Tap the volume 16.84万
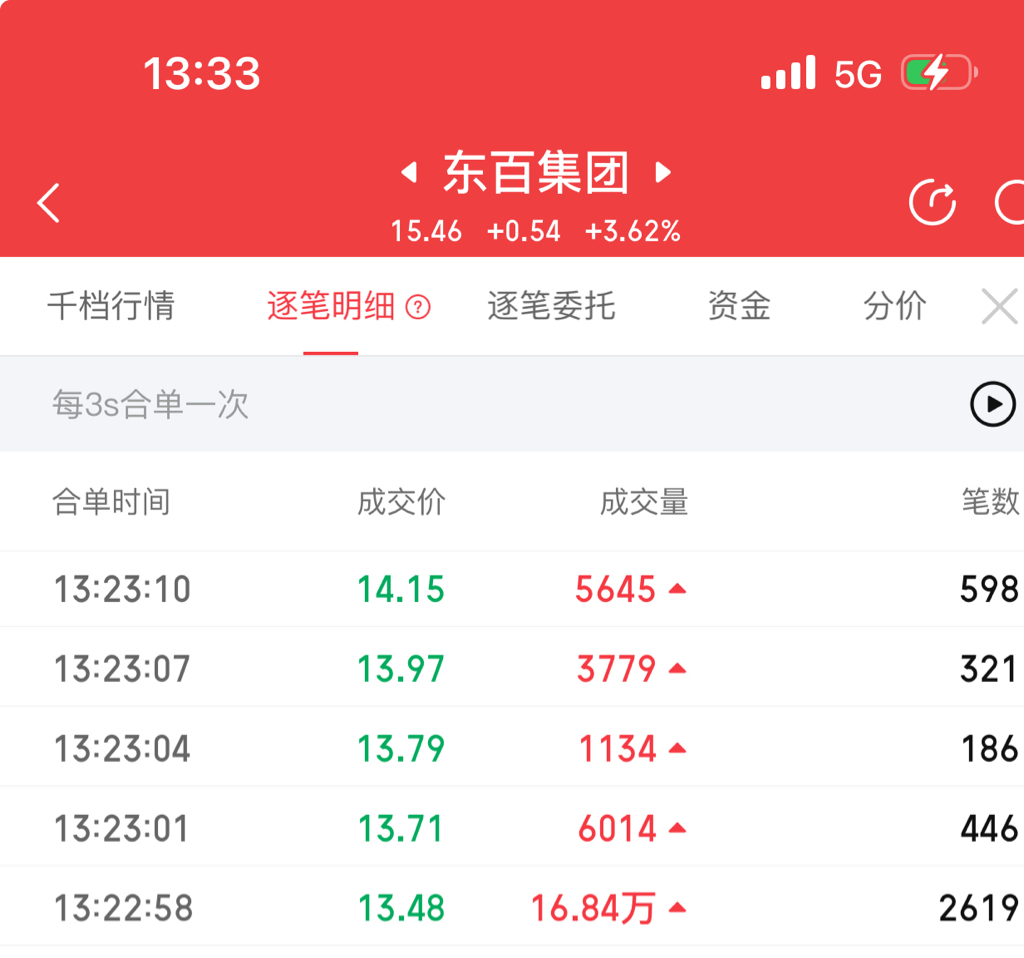 [593, 908]
